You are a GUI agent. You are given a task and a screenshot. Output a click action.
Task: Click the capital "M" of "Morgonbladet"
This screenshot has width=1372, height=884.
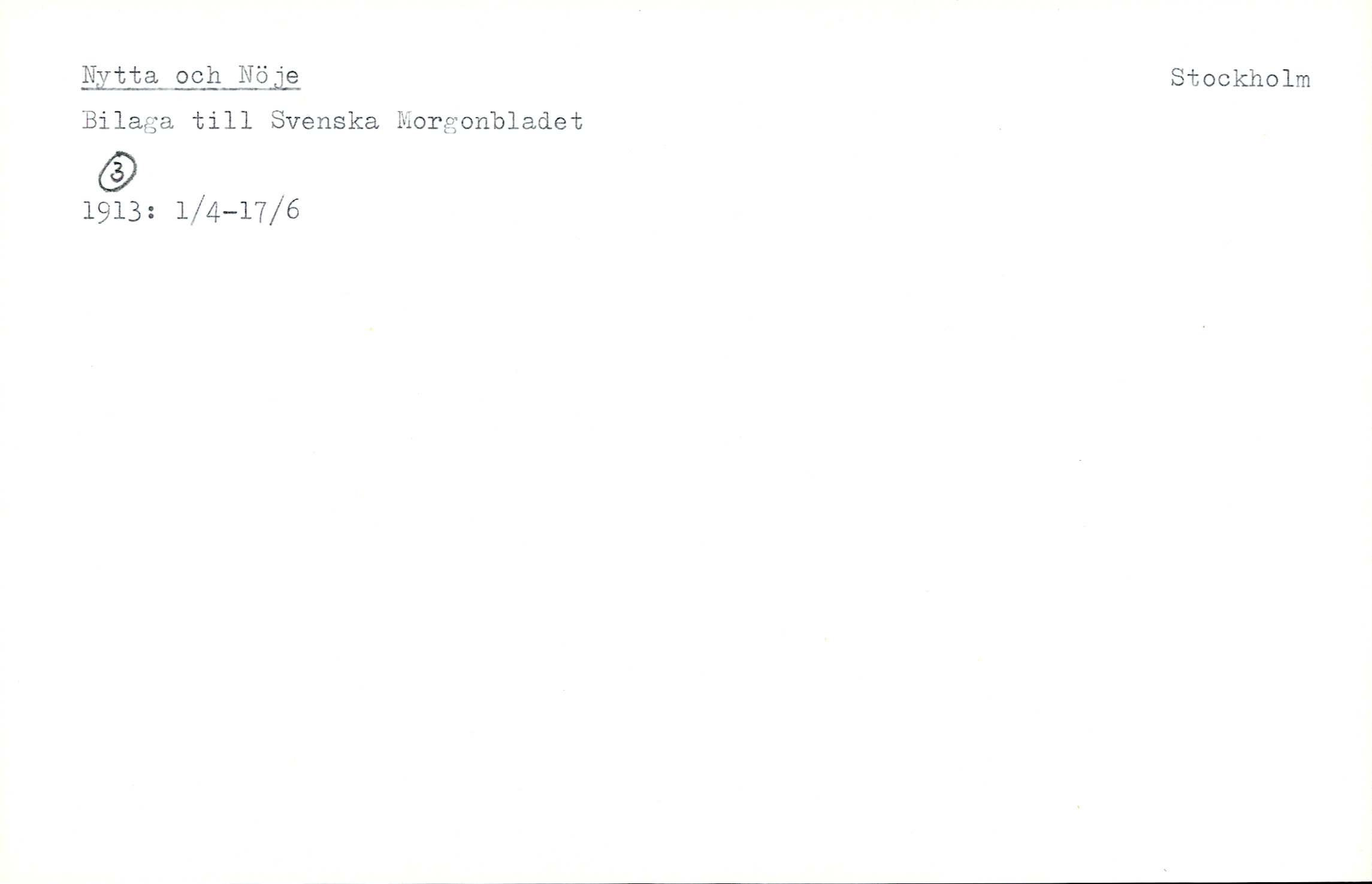click(x=404, y=121)
